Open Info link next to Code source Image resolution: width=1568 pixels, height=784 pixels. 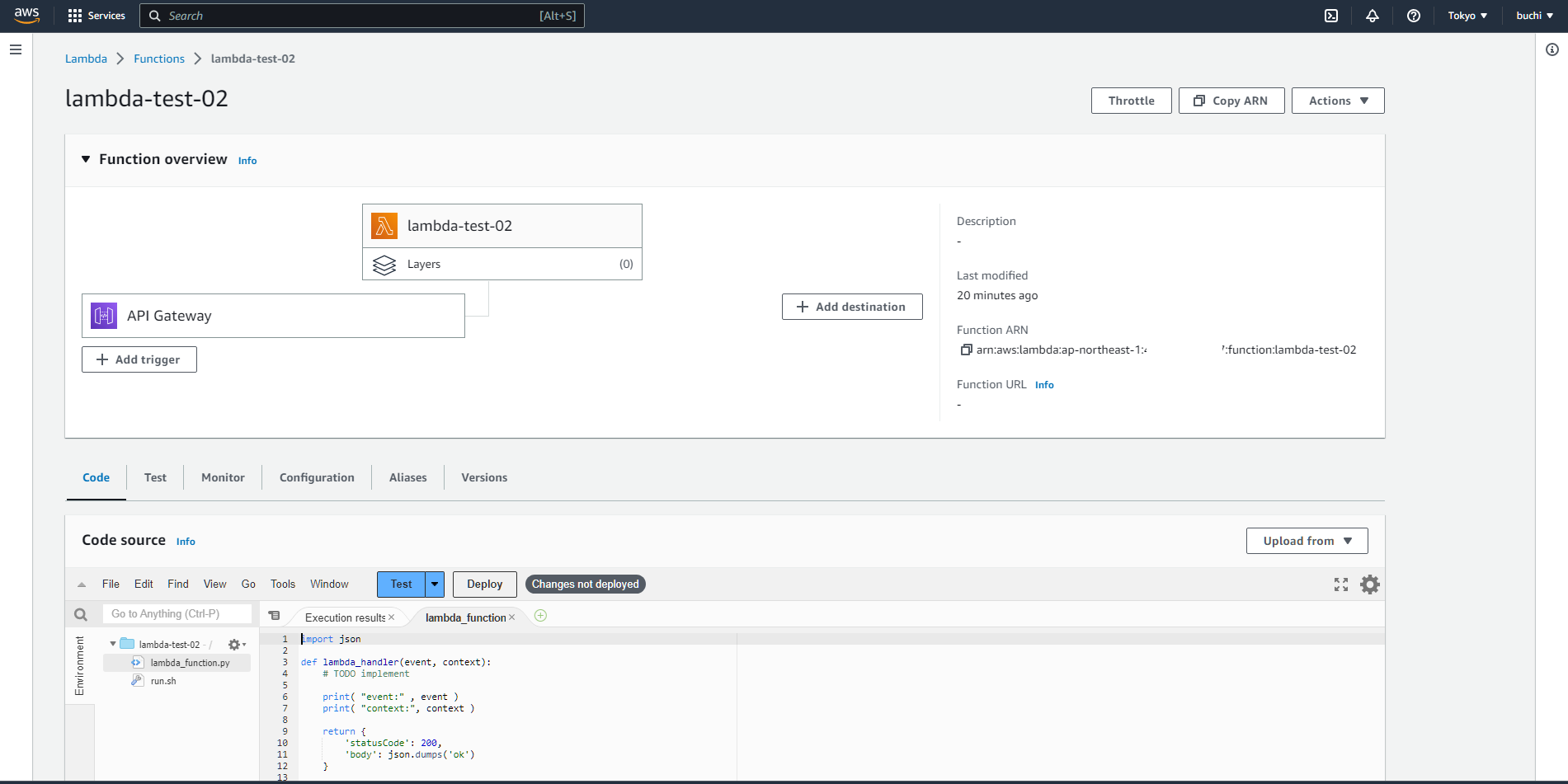(x=186, y=542)
